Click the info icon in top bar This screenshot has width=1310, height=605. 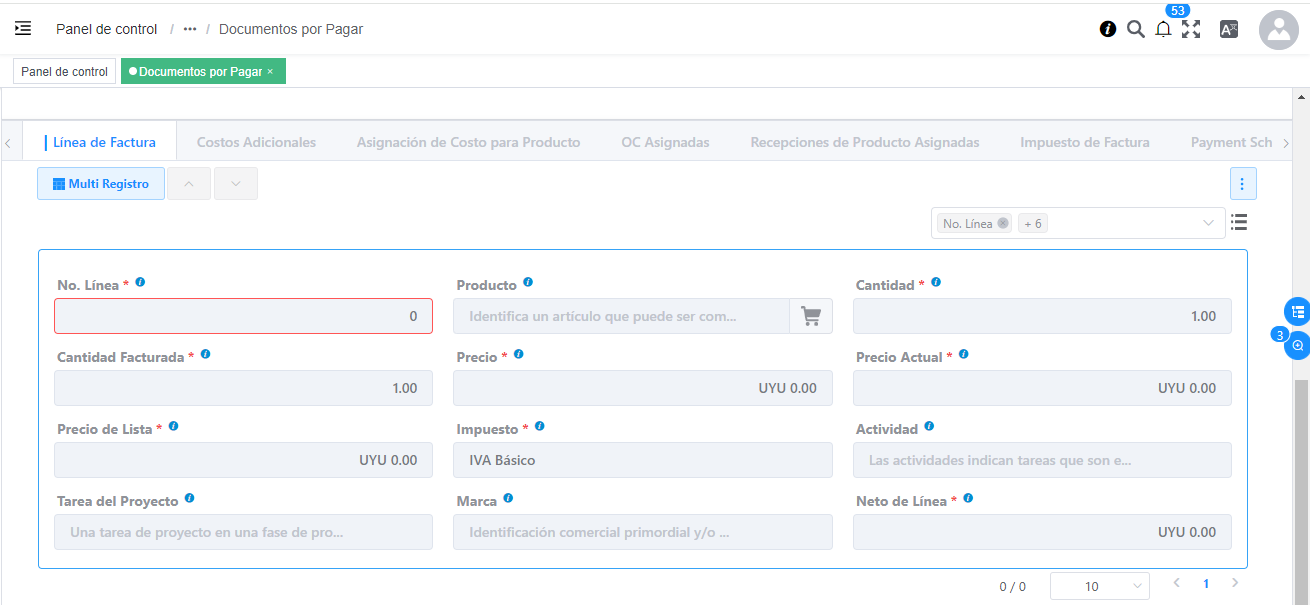point(1108,29)
